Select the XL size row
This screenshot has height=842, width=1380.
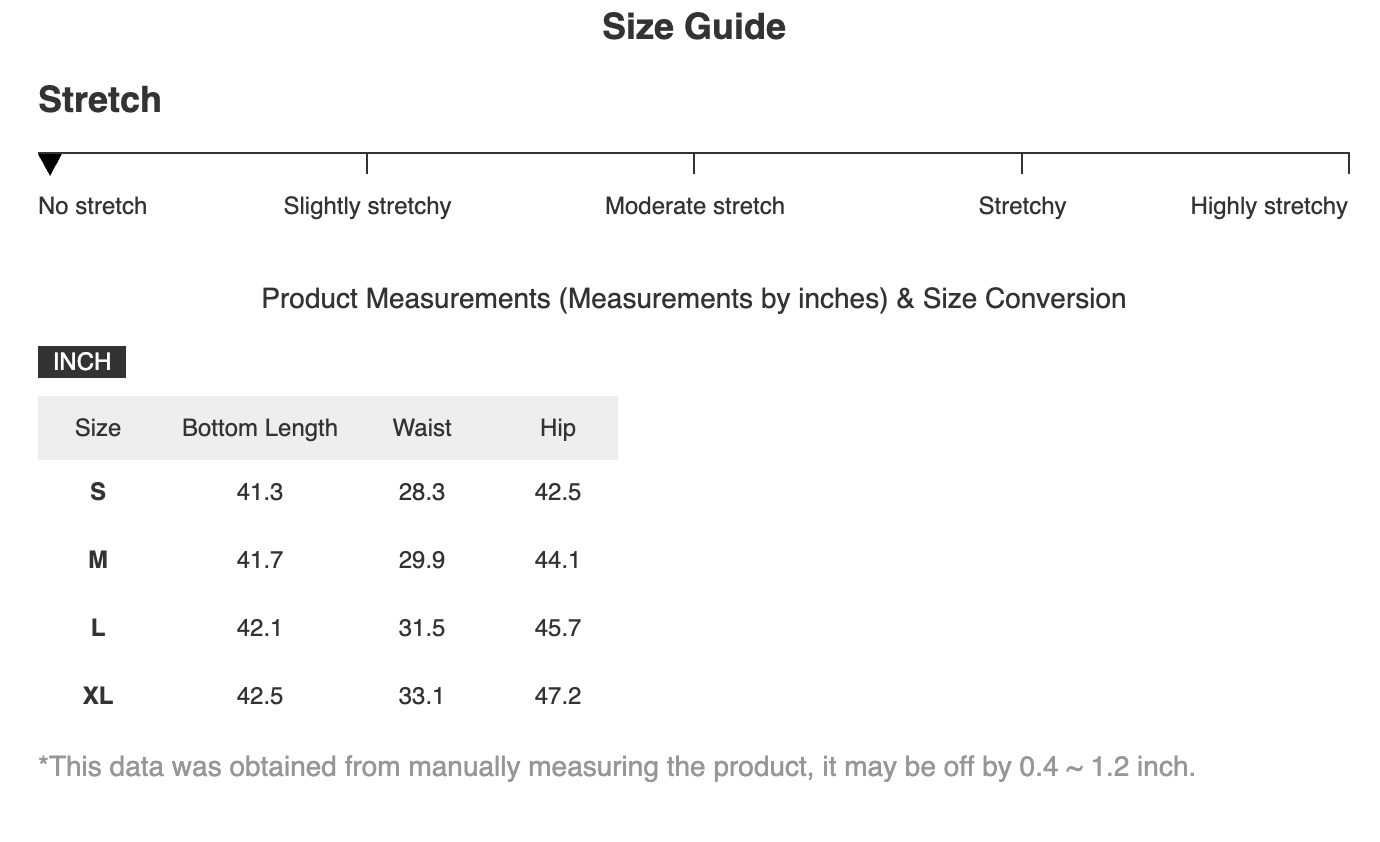tap(328, 696)
